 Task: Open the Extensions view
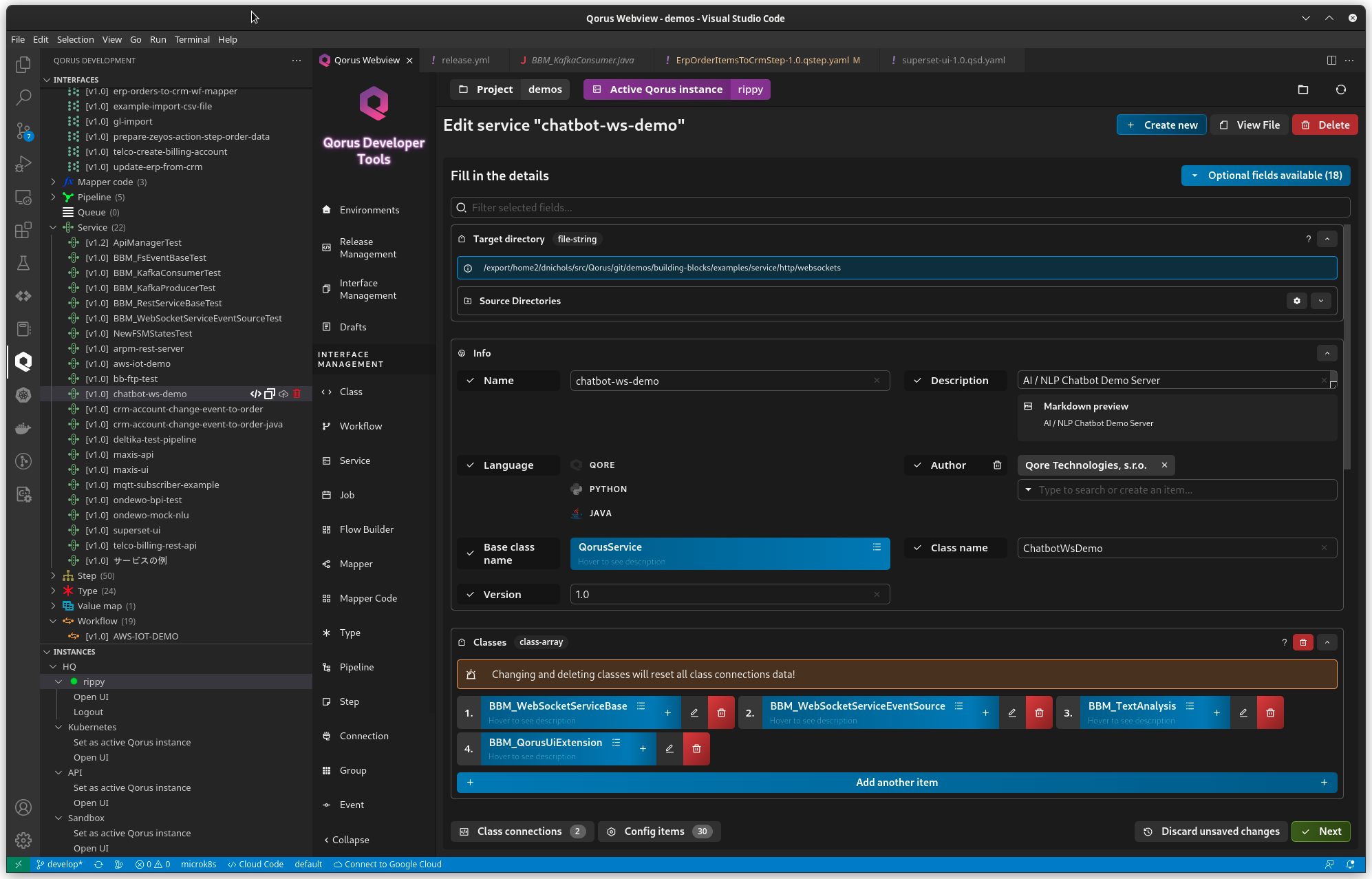click(x=23, y=229)
